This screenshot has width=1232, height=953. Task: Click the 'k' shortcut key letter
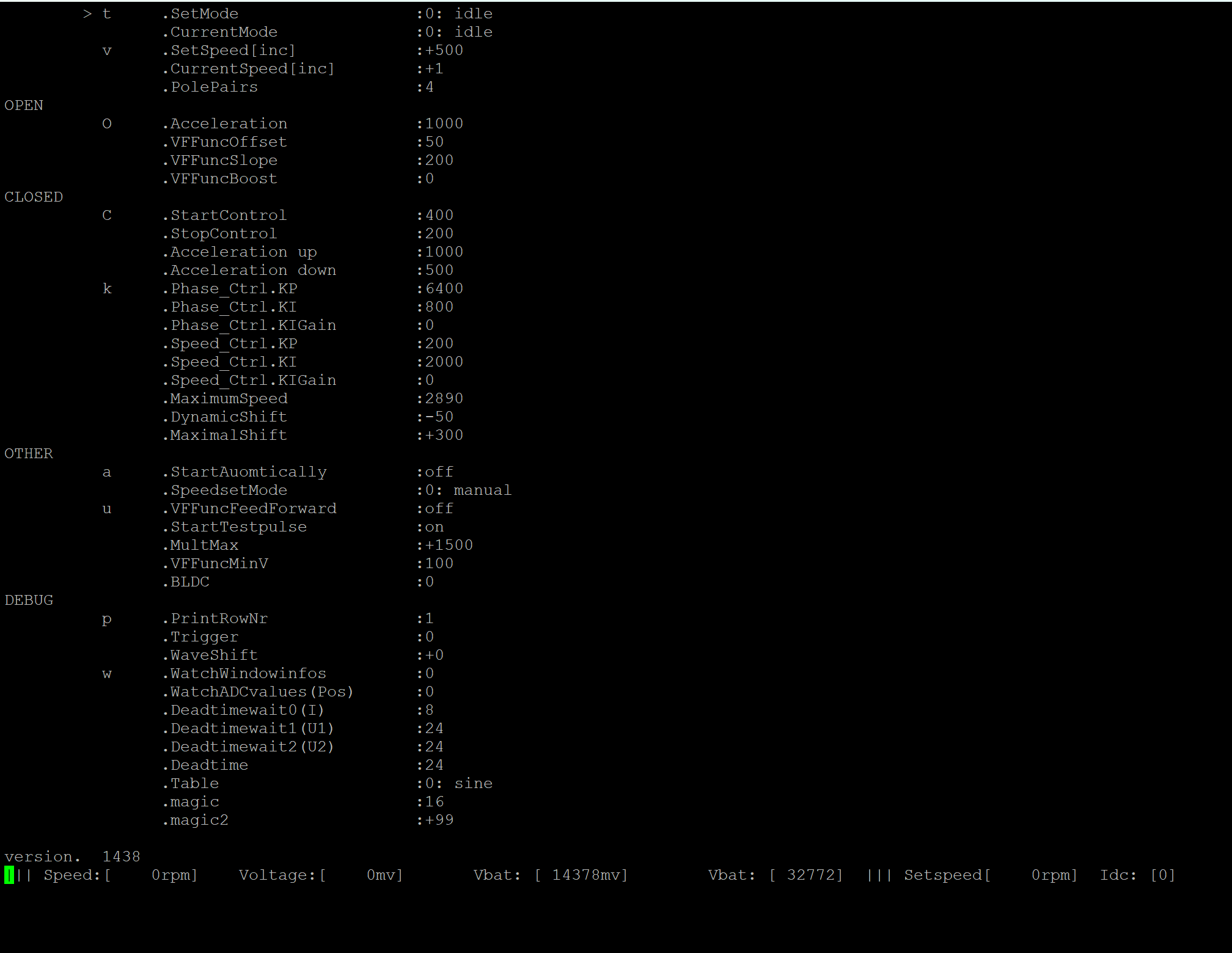tap(107, 288)
